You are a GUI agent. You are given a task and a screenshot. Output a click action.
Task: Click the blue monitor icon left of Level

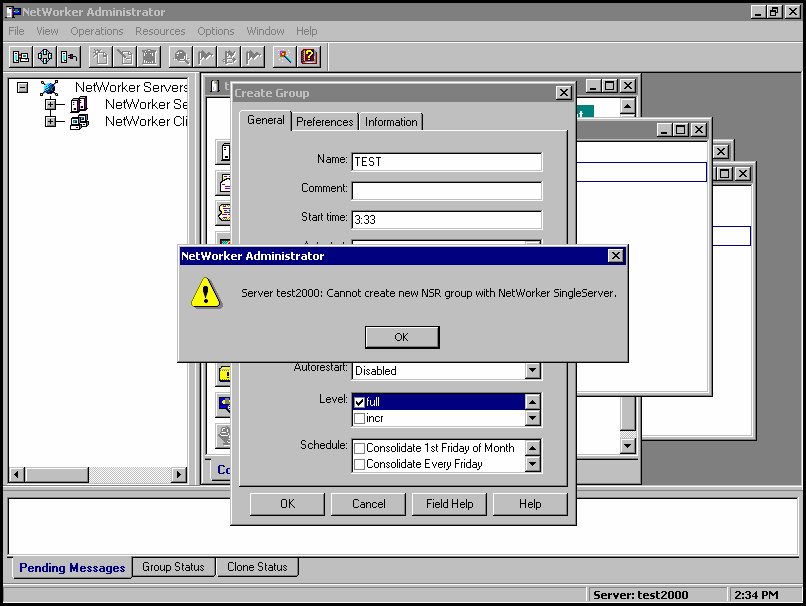pyautogui.click(x=225, y=404)
